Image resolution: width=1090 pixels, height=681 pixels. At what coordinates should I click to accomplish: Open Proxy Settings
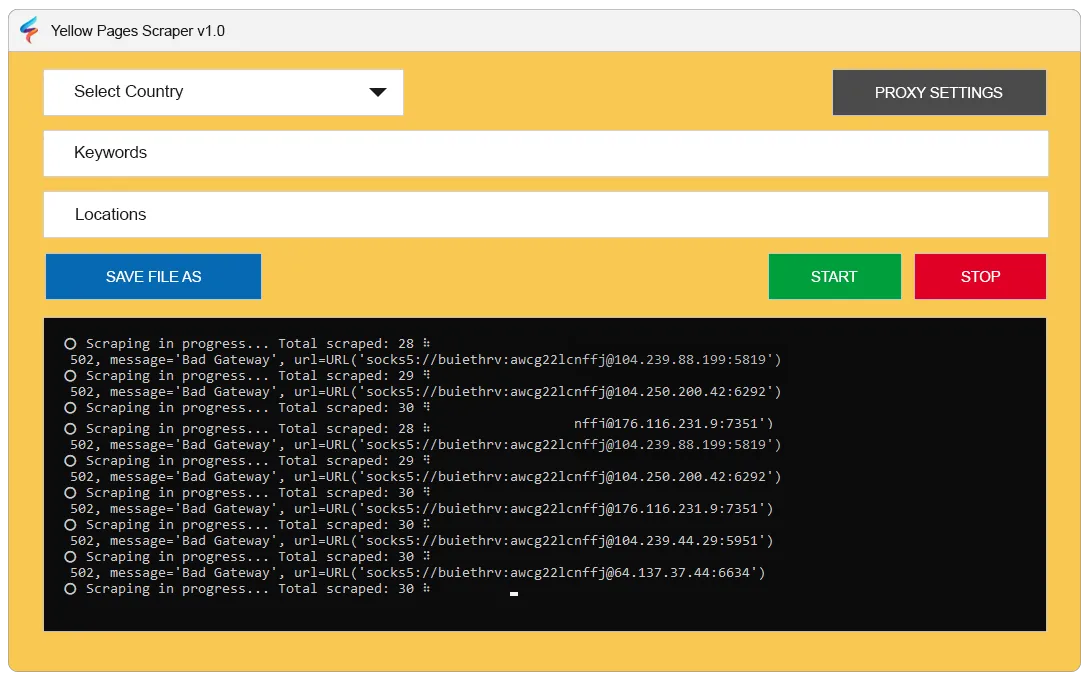(939, 92)
